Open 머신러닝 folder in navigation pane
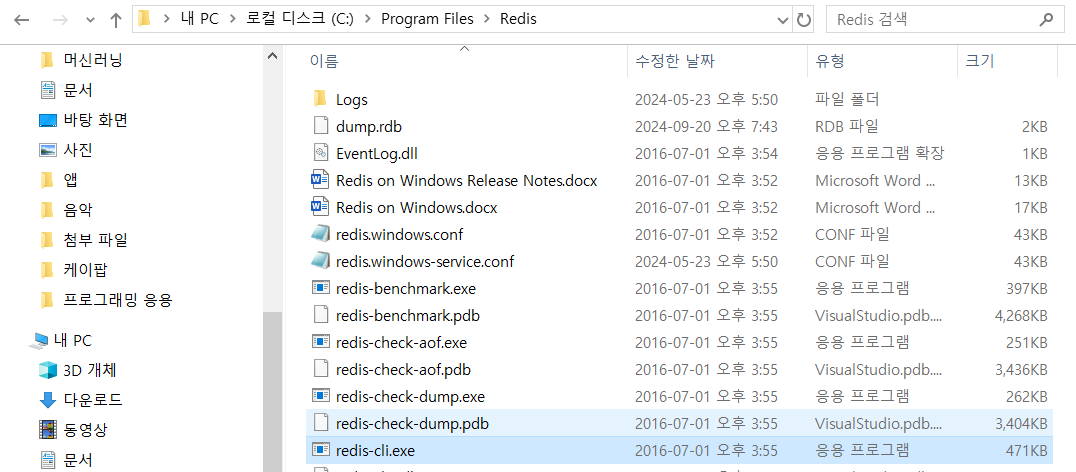 (x=93, y=60)
